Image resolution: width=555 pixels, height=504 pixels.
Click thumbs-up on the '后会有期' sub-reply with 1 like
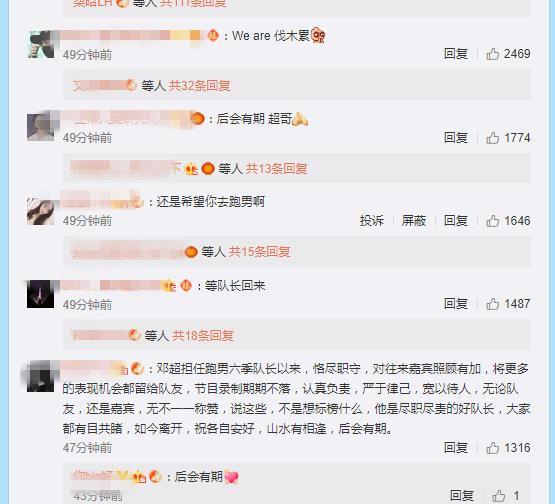[499, 496]
